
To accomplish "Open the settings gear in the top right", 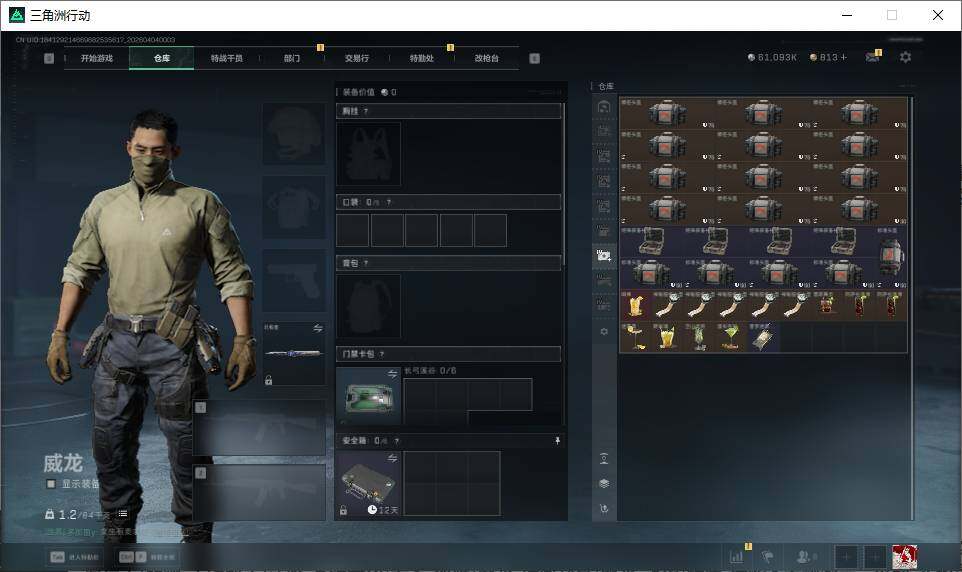I will (x=906, y=57).
